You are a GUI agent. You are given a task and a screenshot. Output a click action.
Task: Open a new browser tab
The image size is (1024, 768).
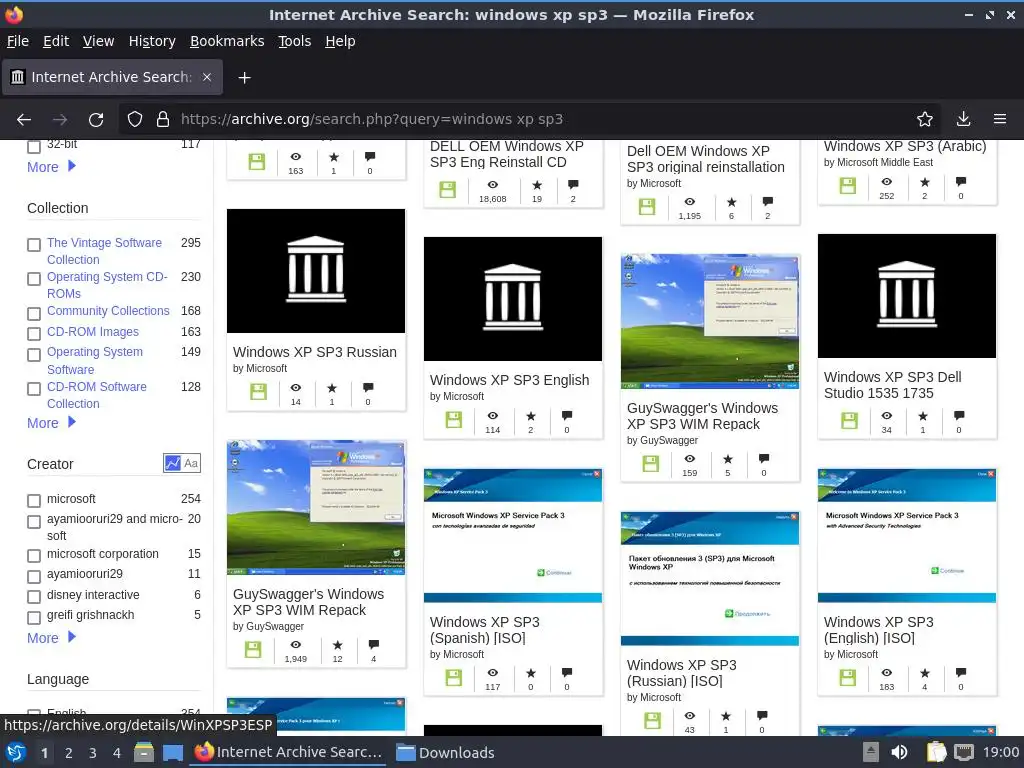coord(244,78)
